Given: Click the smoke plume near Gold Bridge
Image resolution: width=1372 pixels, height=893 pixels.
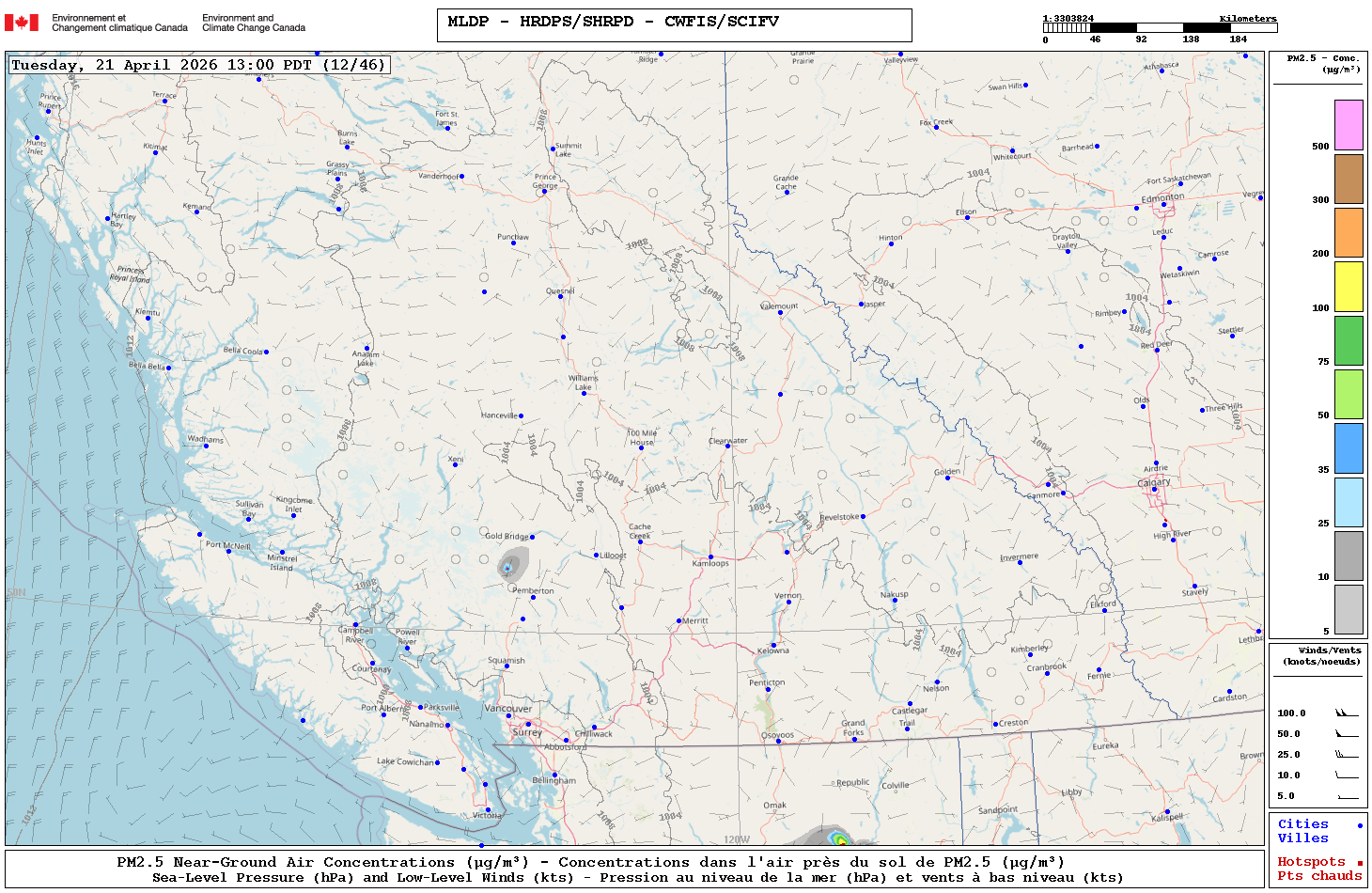Looking at the screenshot, I should (509, 567).
